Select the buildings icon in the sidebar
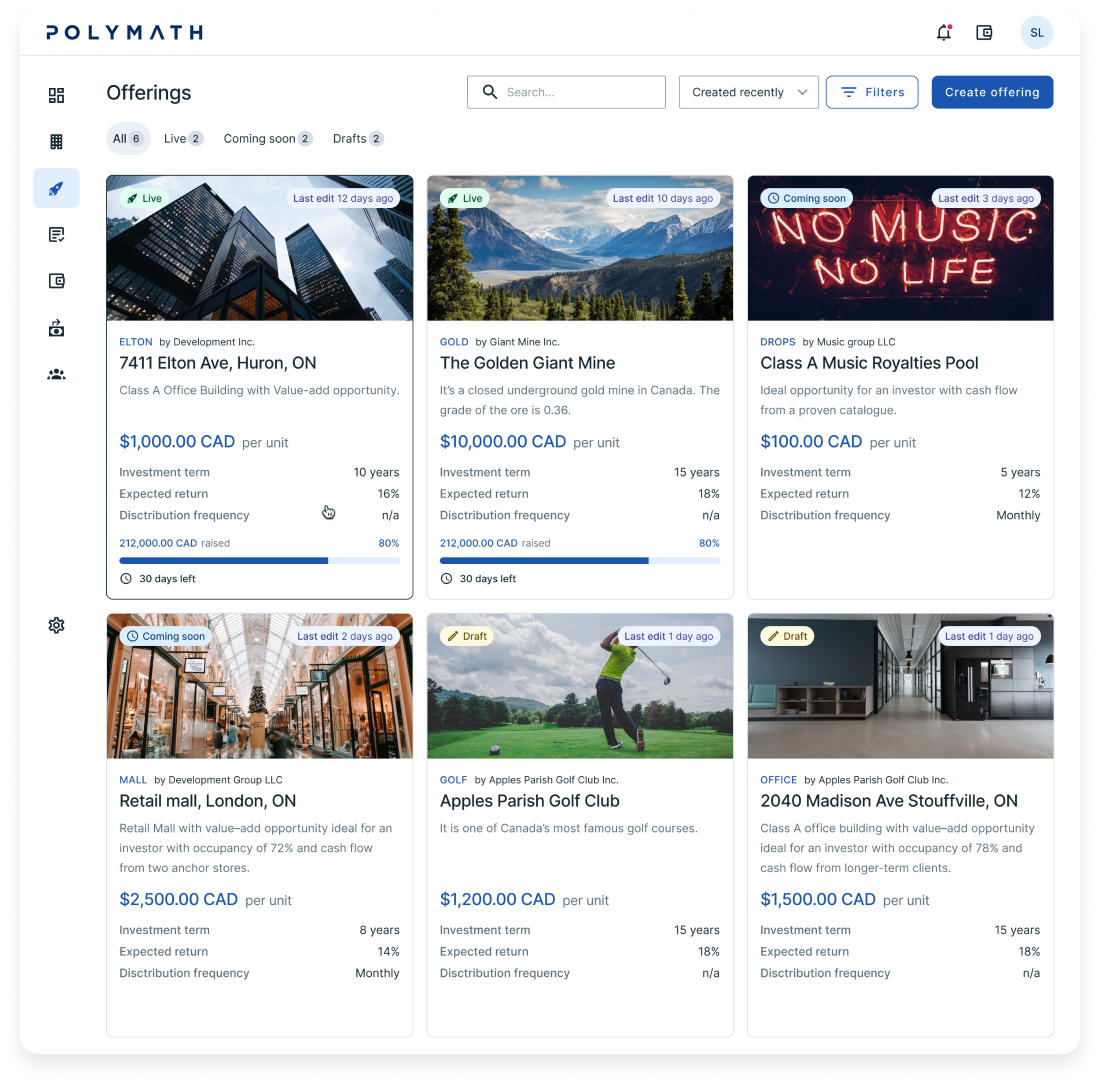The height and width of the screenshot is (1084, 1100). pyautogui.click(x=56, y=141)
